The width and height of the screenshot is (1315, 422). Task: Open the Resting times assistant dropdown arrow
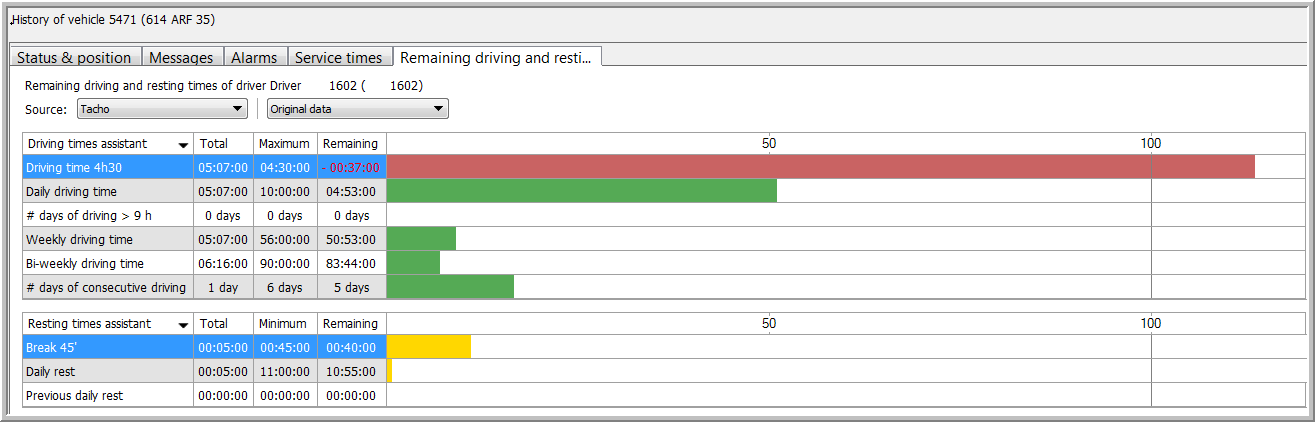tap(183, 325)
